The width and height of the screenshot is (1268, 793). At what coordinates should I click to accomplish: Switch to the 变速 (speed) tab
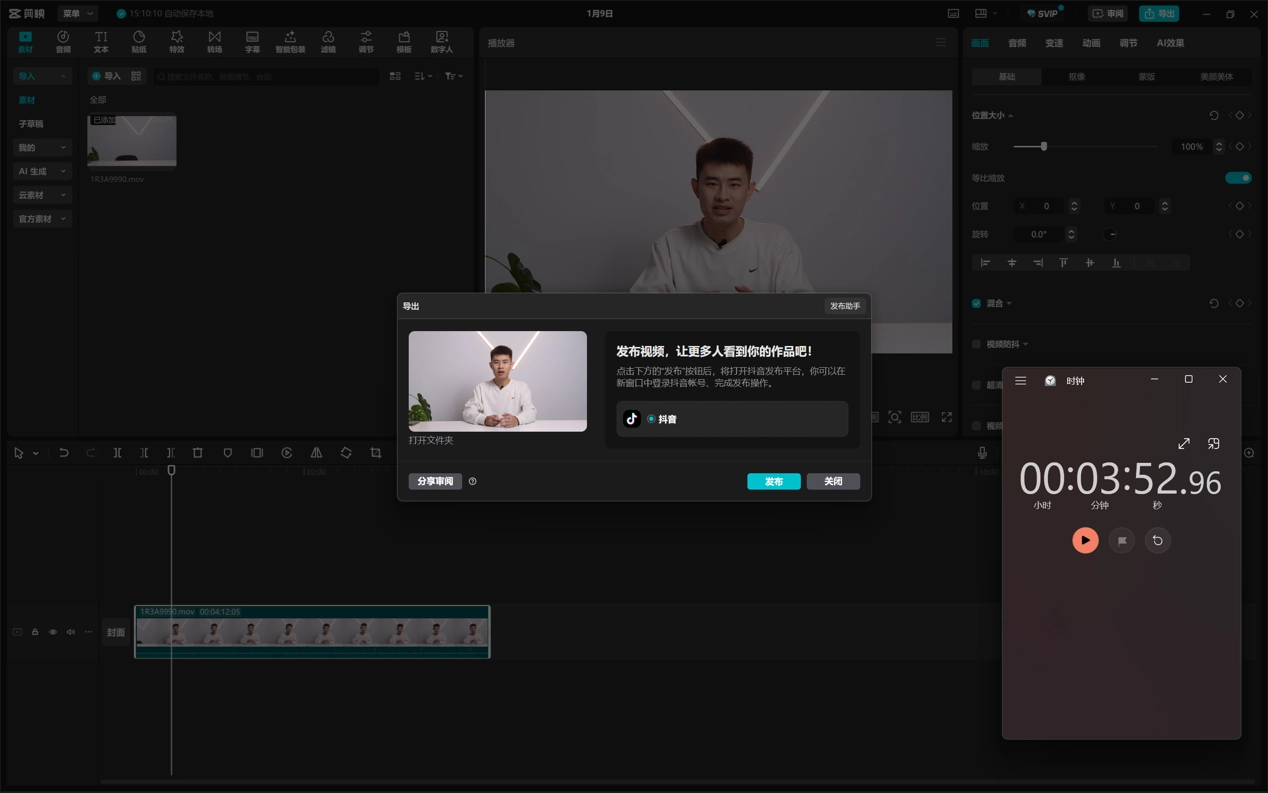(1054, 43)
